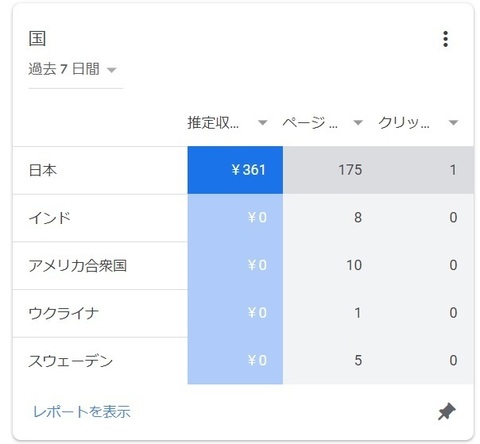The width and height of the screenshot is (480, 444).
Task: Open the レポートを表示 link
Action: [x=82, y=412]
